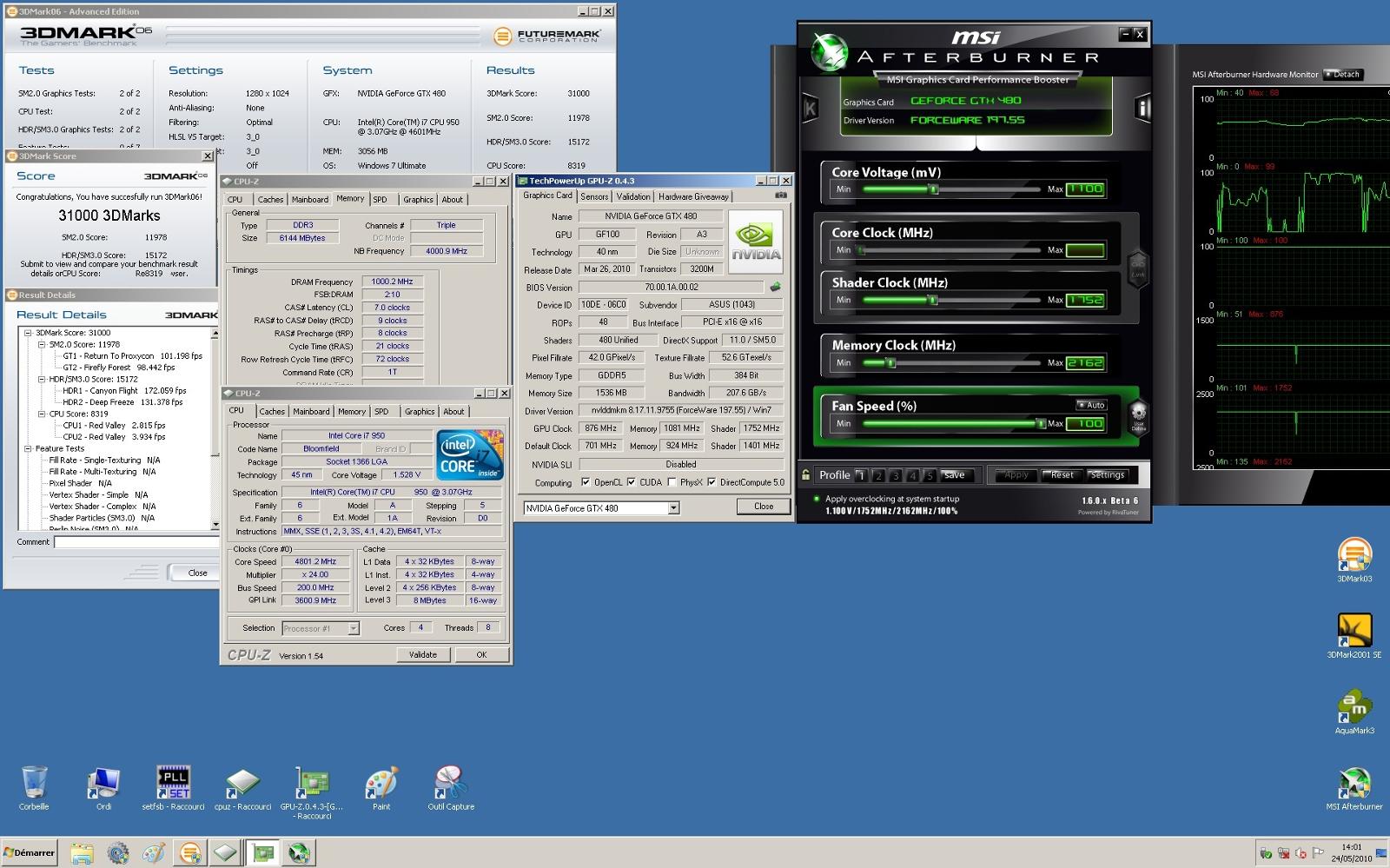Open the Ordi computer desktop shortcut
Viewport: 1390px width, 868px height.
pos(103,787)
